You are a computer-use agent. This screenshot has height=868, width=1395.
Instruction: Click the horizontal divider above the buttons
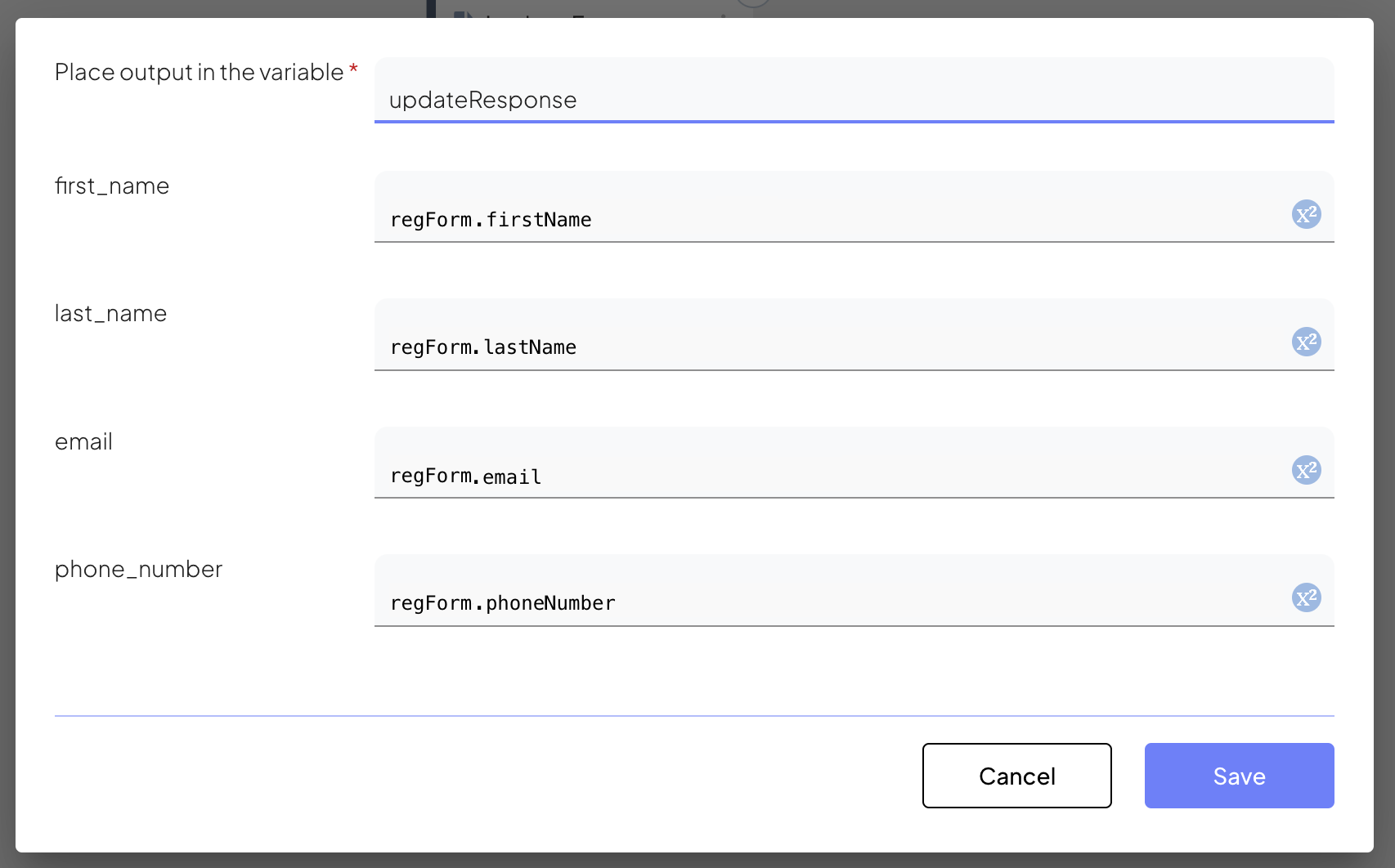693,716
